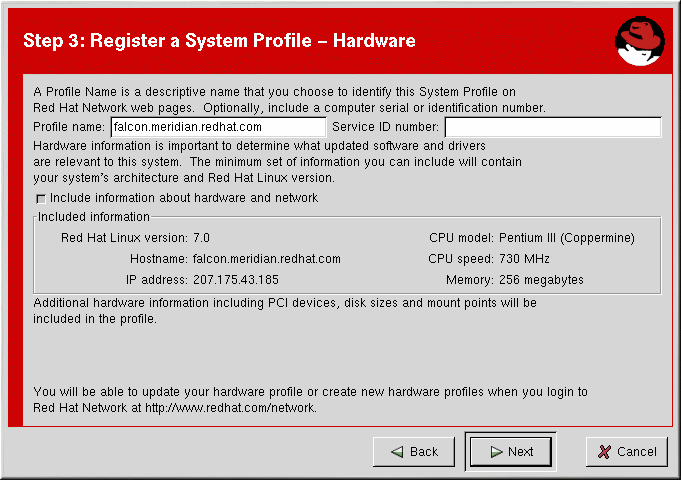Image resolution: width=681 pixels, height=480 pixels.
Task: Click the IP address value 207.175.43.185
Action: (x=235, y=280)
